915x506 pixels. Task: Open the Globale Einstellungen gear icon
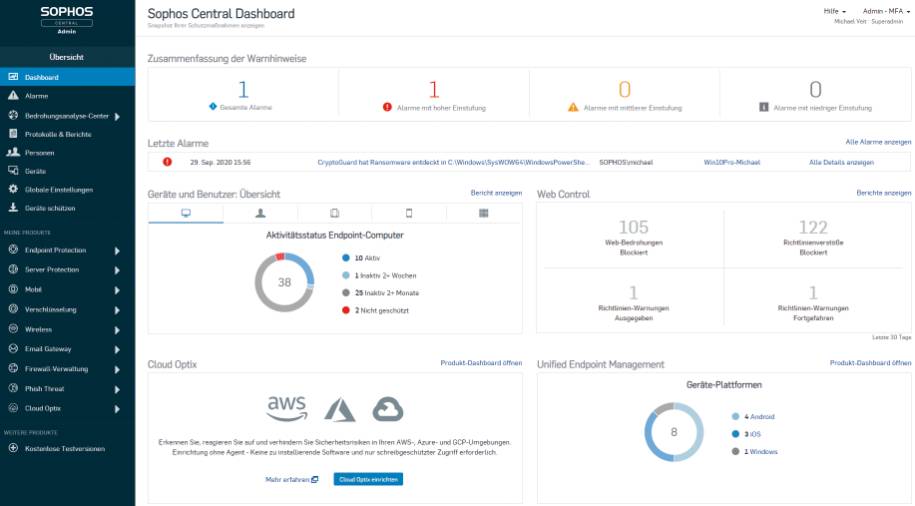click(x=13, y=189)
